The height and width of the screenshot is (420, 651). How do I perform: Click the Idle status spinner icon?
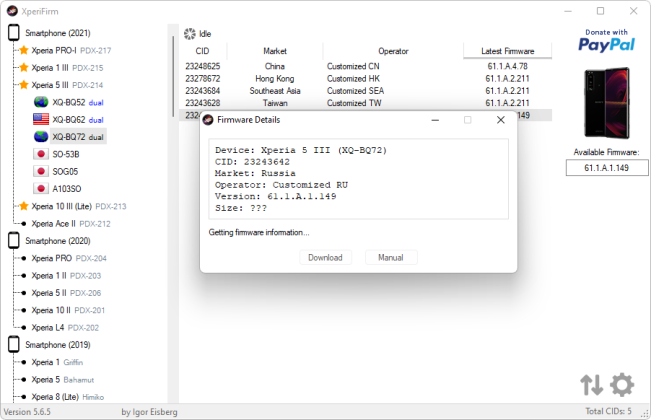coord(190,34)
